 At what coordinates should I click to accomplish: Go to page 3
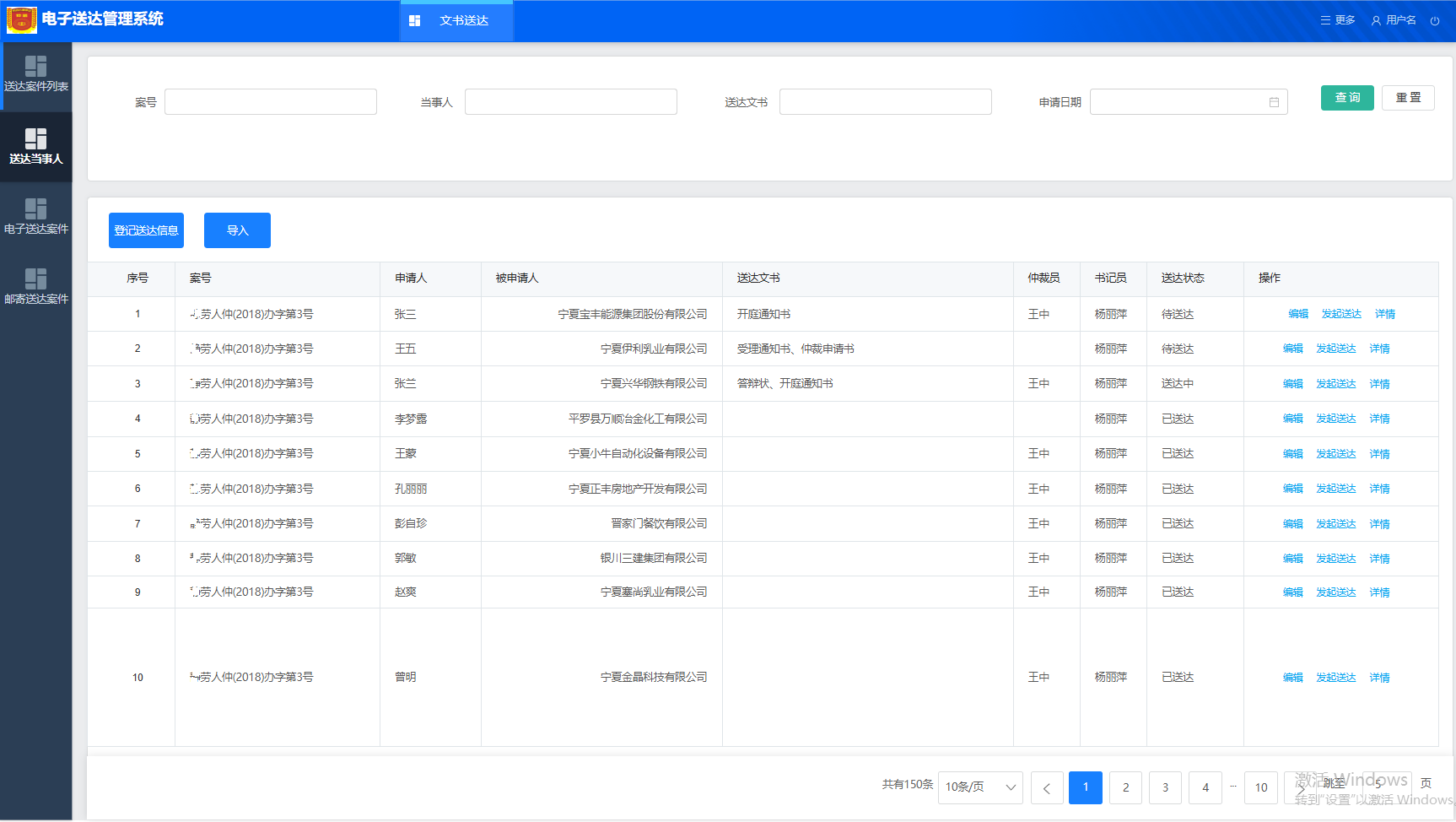coord(1165,787)
